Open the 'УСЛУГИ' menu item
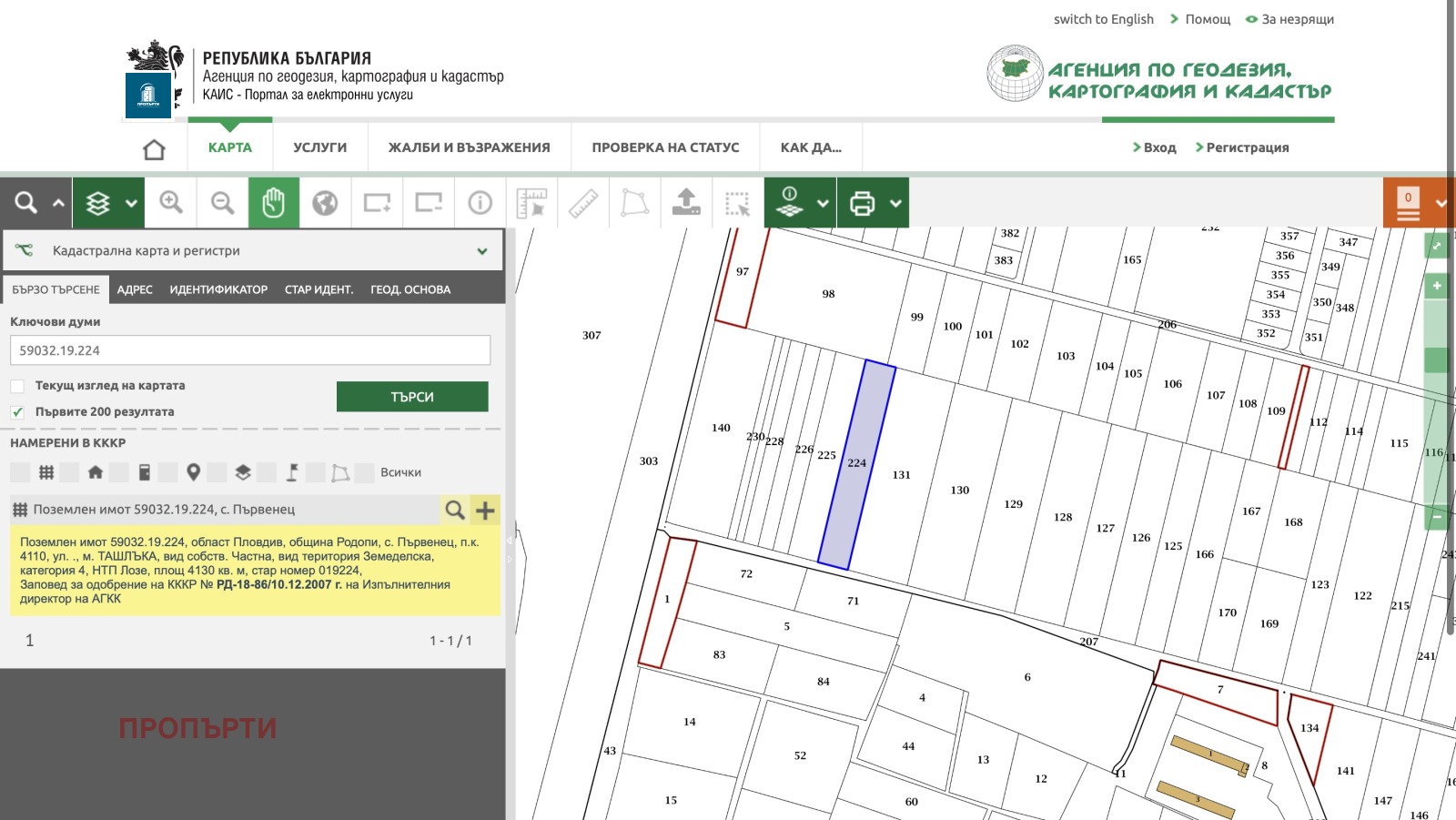 tap(319, 147)
